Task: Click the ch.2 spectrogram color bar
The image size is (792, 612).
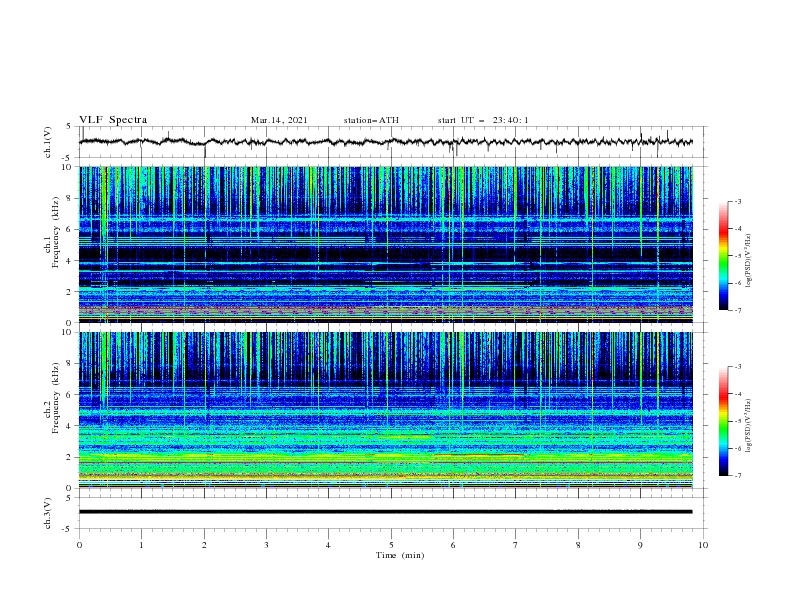Action: (723, 421)
